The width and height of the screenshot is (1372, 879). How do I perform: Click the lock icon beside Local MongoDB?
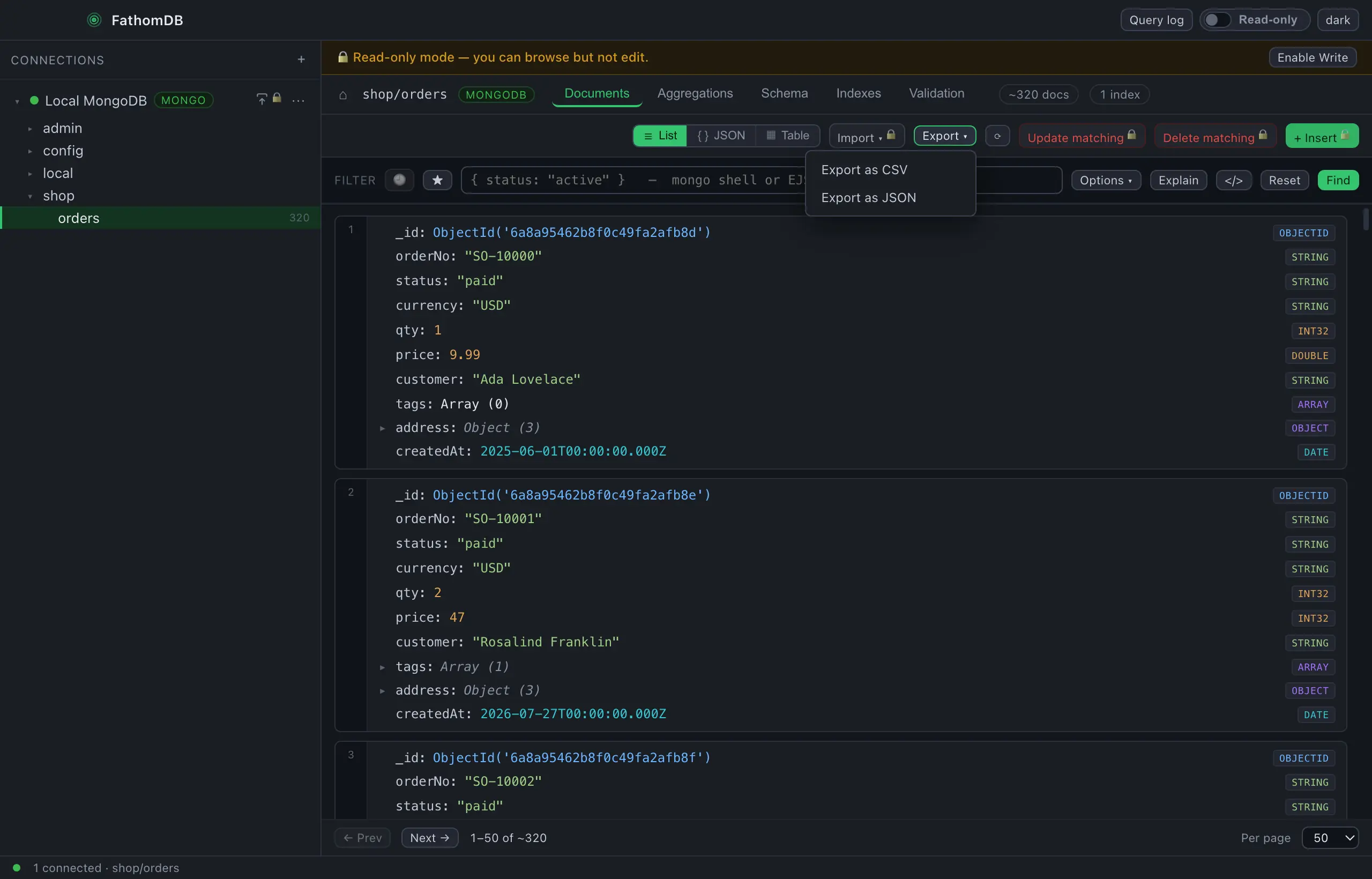[x=277, y=98]
